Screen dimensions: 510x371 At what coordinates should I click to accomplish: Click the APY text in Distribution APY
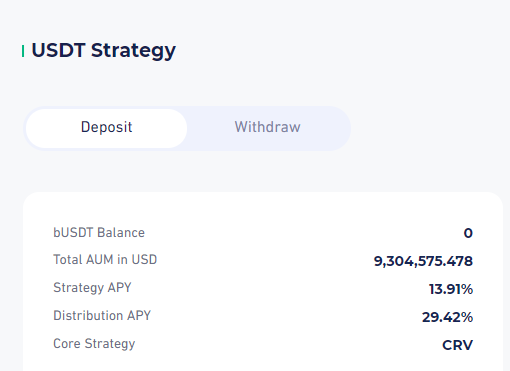(x=139, y=316)
